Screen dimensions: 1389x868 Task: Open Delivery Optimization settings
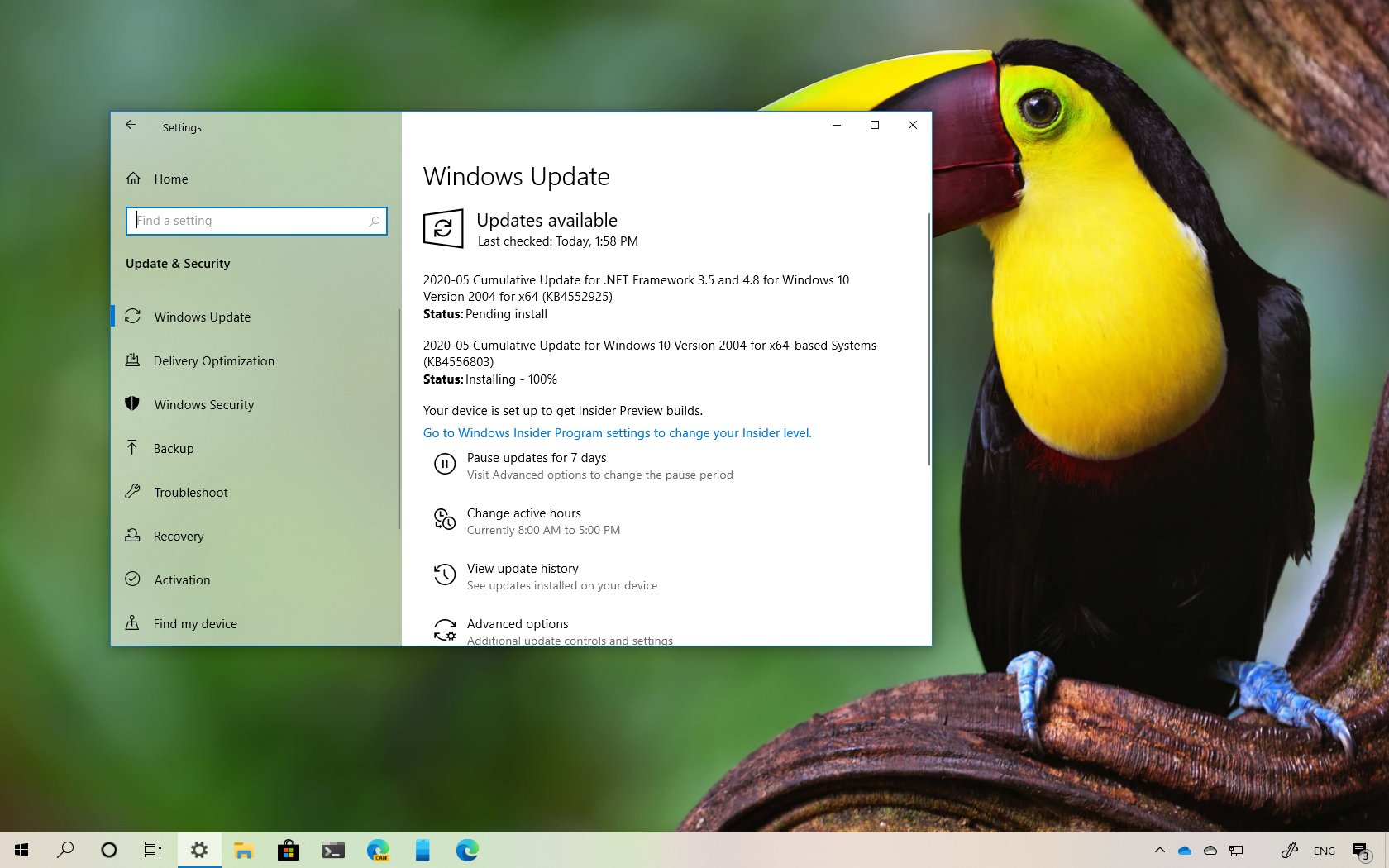click(213, 361)
